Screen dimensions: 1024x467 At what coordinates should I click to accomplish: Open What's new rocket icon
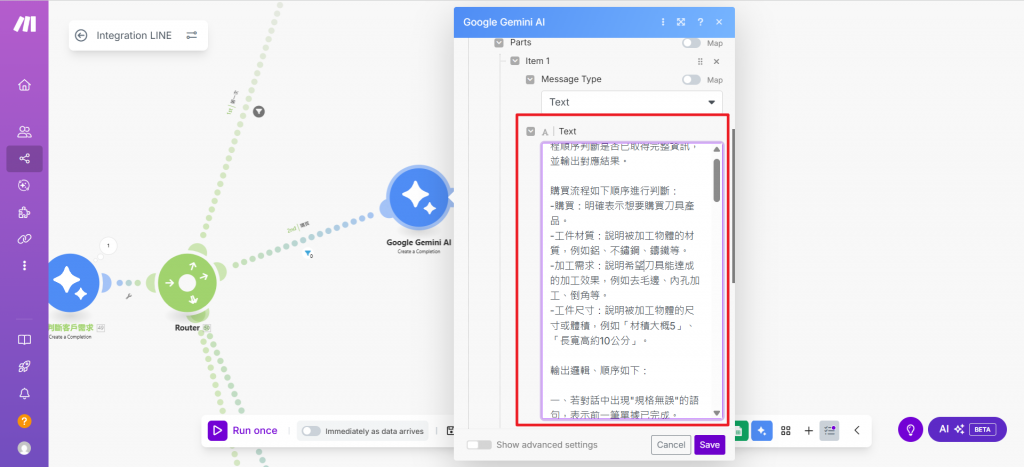click(x=25, y=366)
